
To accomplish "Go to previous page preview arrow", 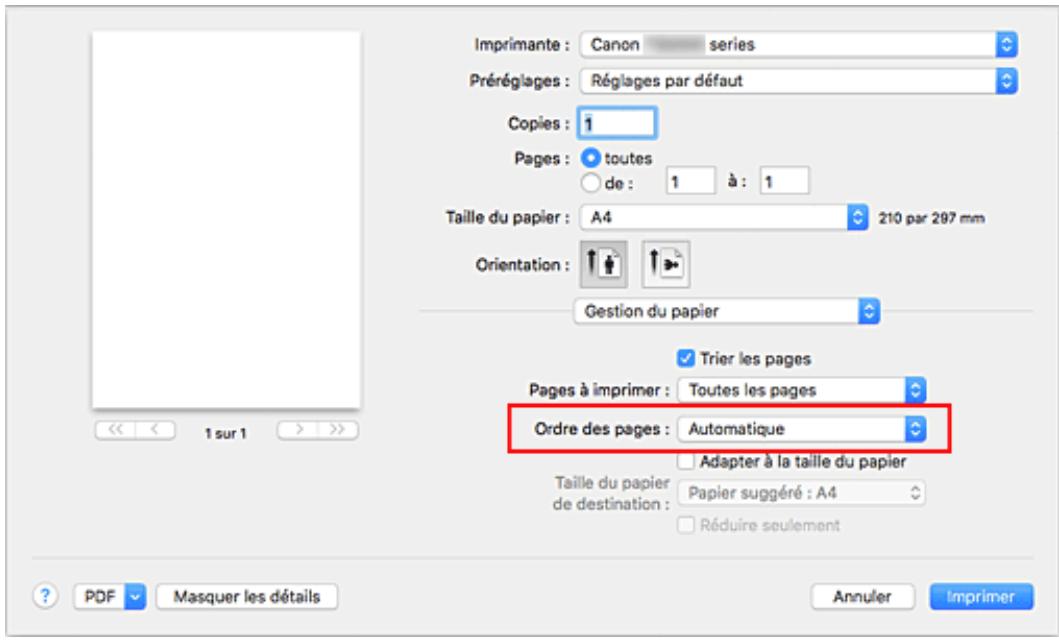I will 155,430.
